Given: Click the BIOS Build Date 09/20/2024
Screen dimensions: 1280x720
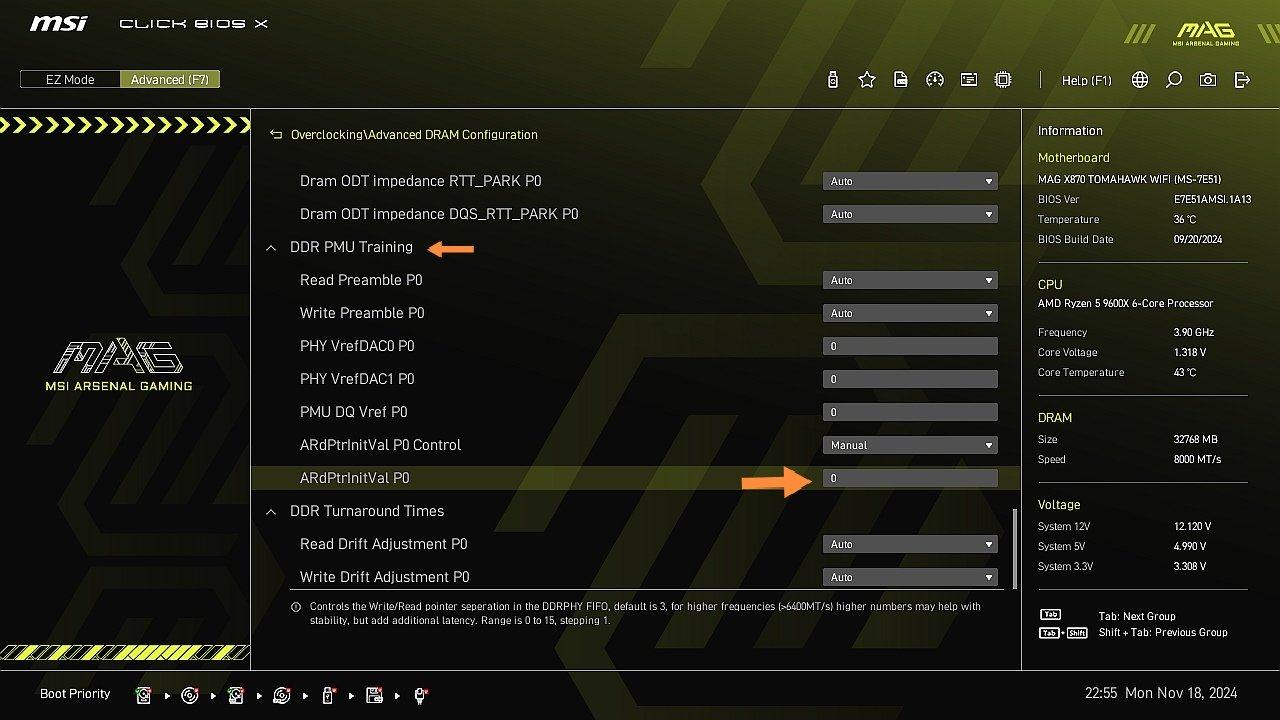Looking at the screenshot, I should 1198,239.
